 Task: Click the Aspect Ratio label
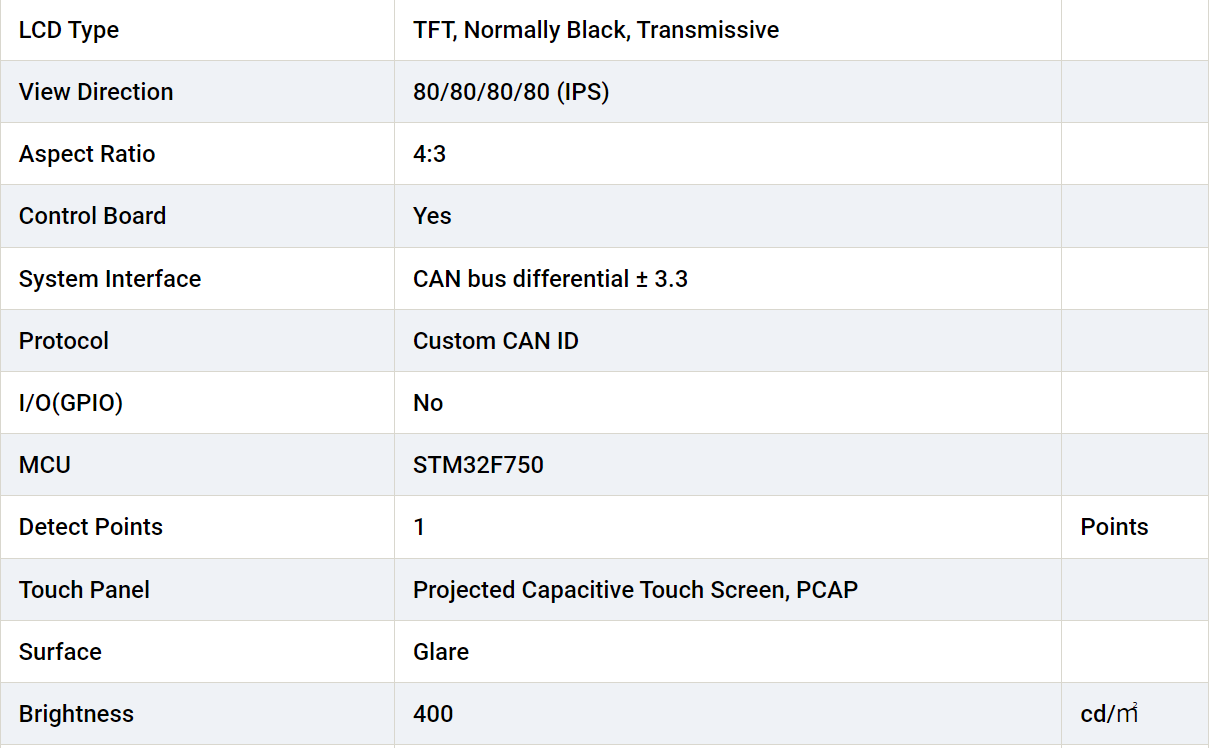pyautogui.click(x=87, y=154)
